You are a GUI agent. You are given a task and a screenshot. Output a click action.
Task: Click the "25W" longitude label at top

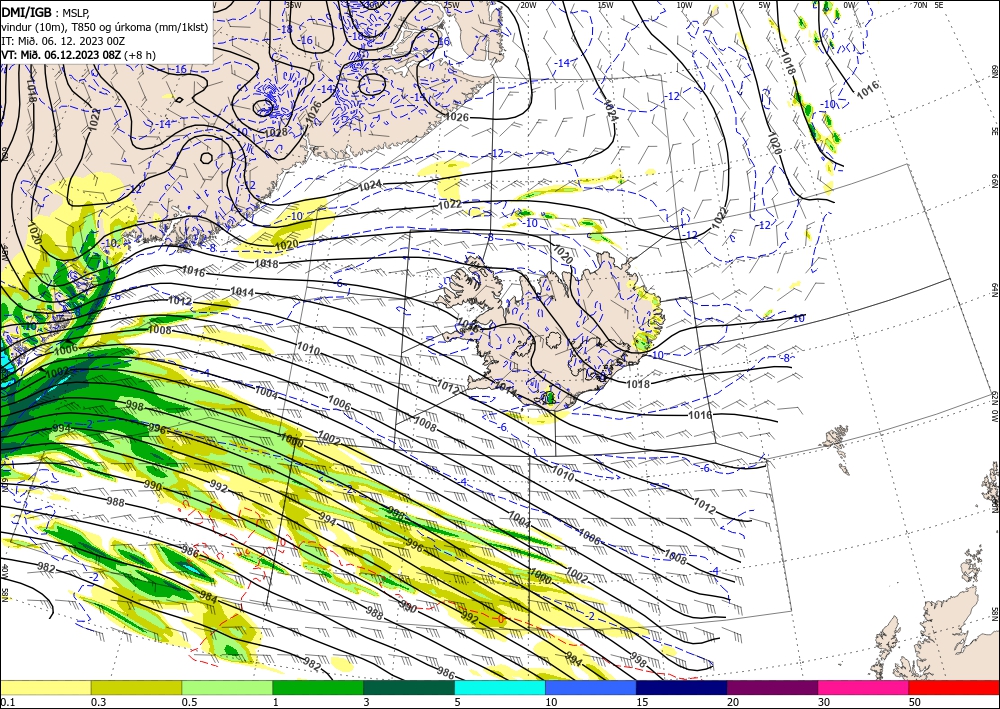[450, 5]
